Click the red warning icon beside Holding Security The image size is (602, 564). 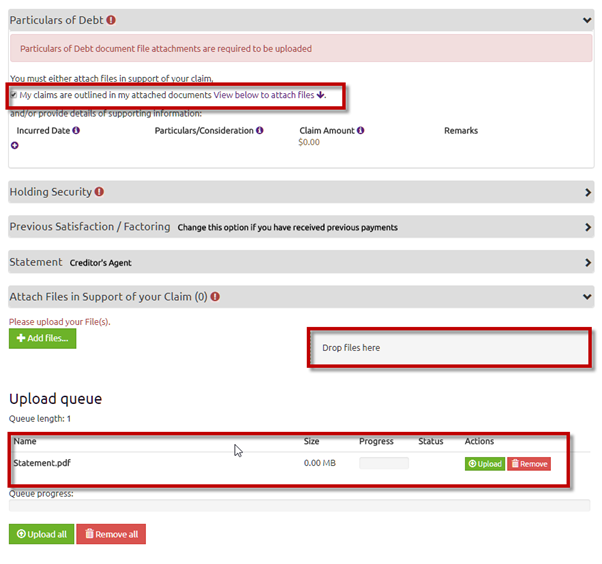100,192
